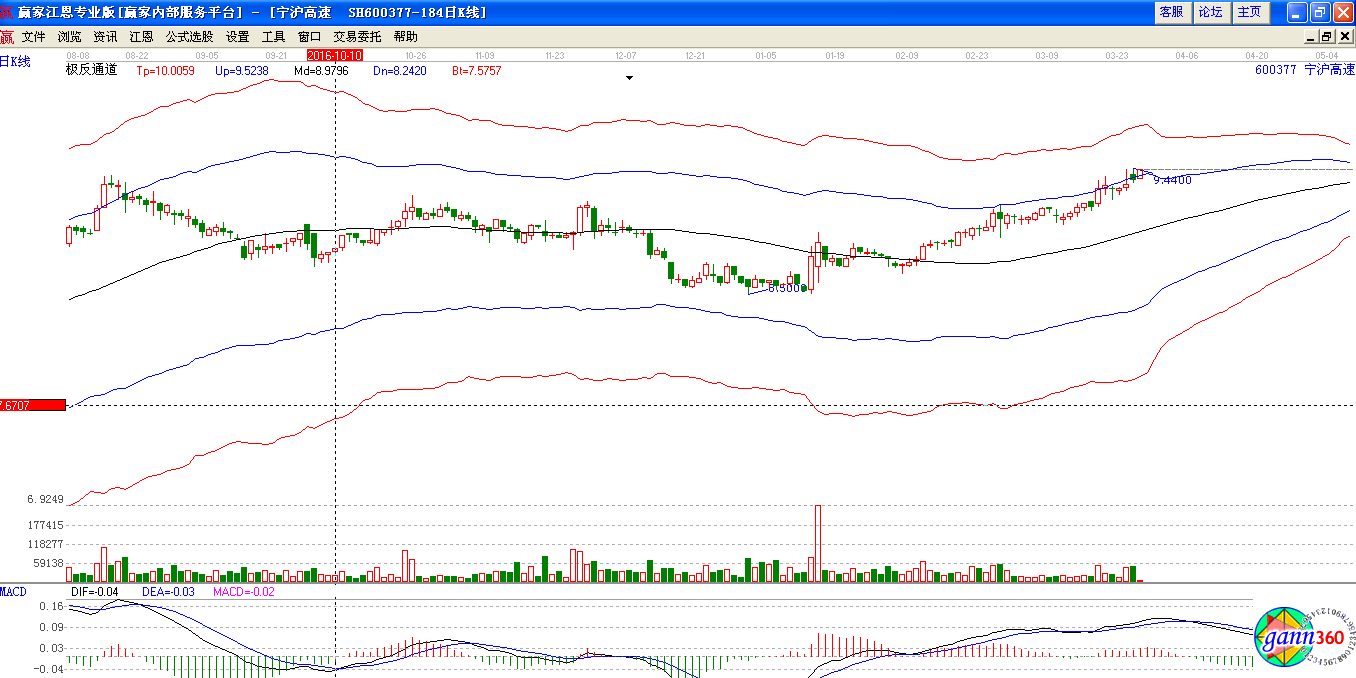Click the DEA=-0.03 value
This screenshot has width=1356, height=678.
[167, 592]
